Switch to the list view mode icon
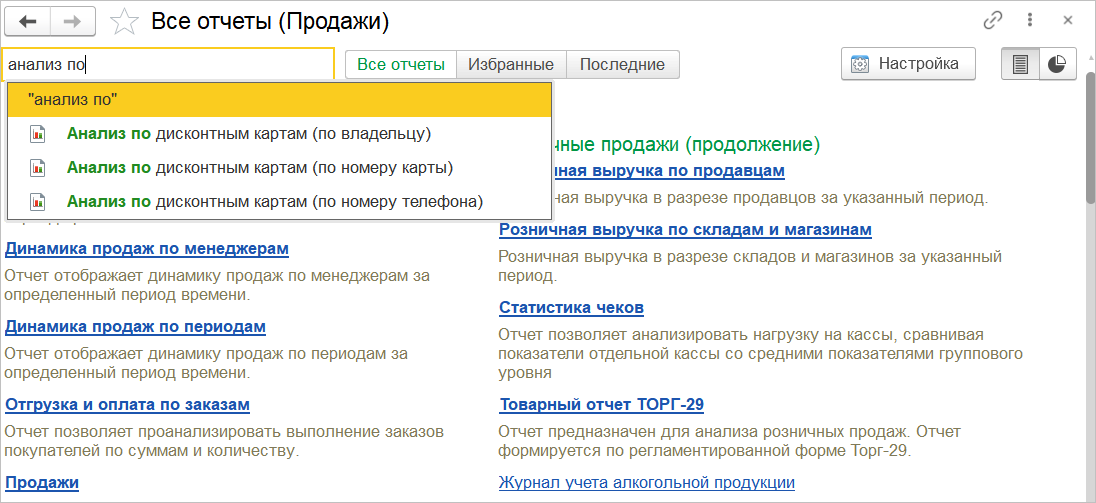 pyautogui.click(x=1021, y=64)
